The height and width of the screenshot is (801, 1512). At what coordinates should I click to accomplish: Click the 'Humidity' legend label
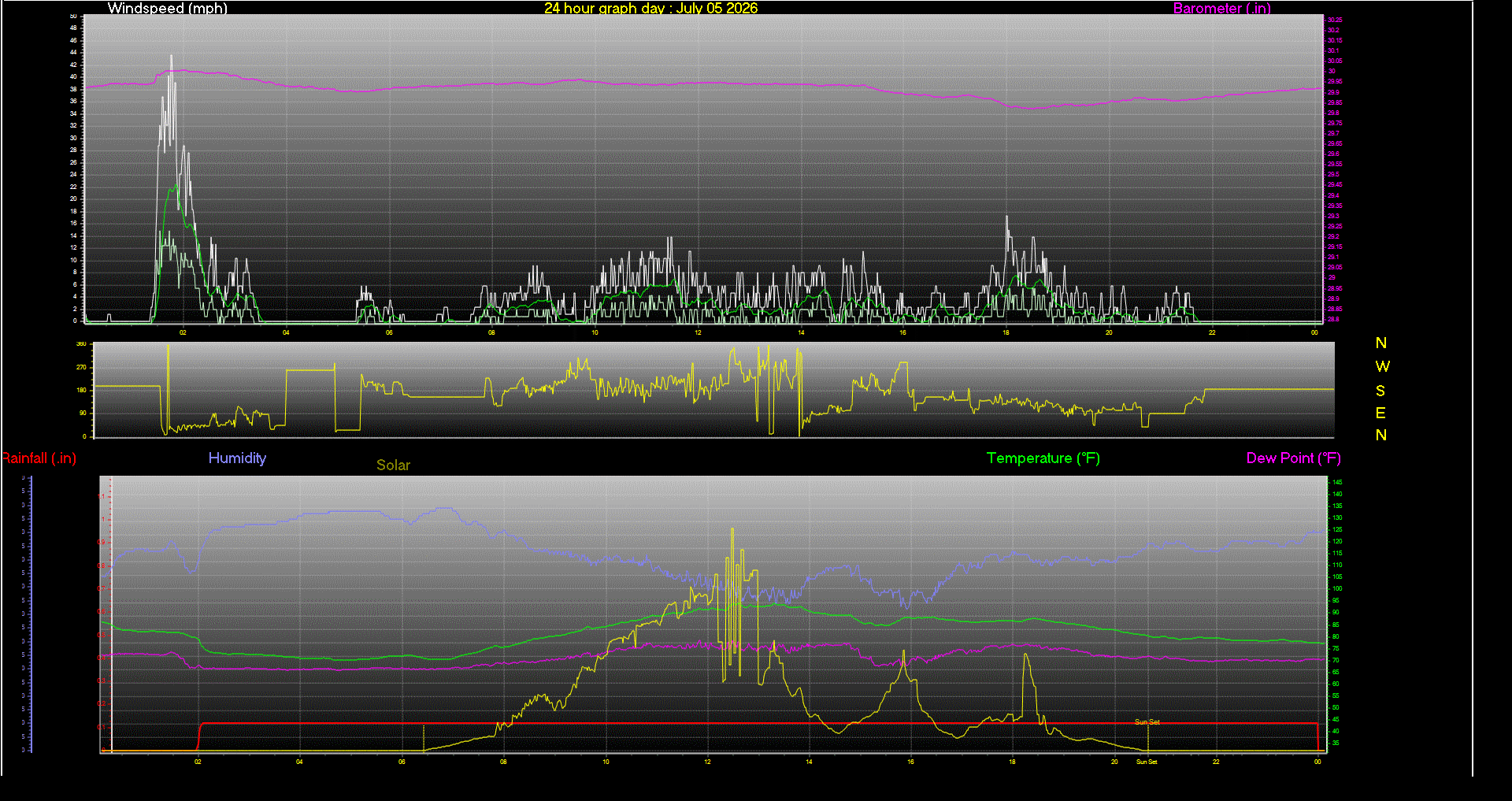[237, 458]
